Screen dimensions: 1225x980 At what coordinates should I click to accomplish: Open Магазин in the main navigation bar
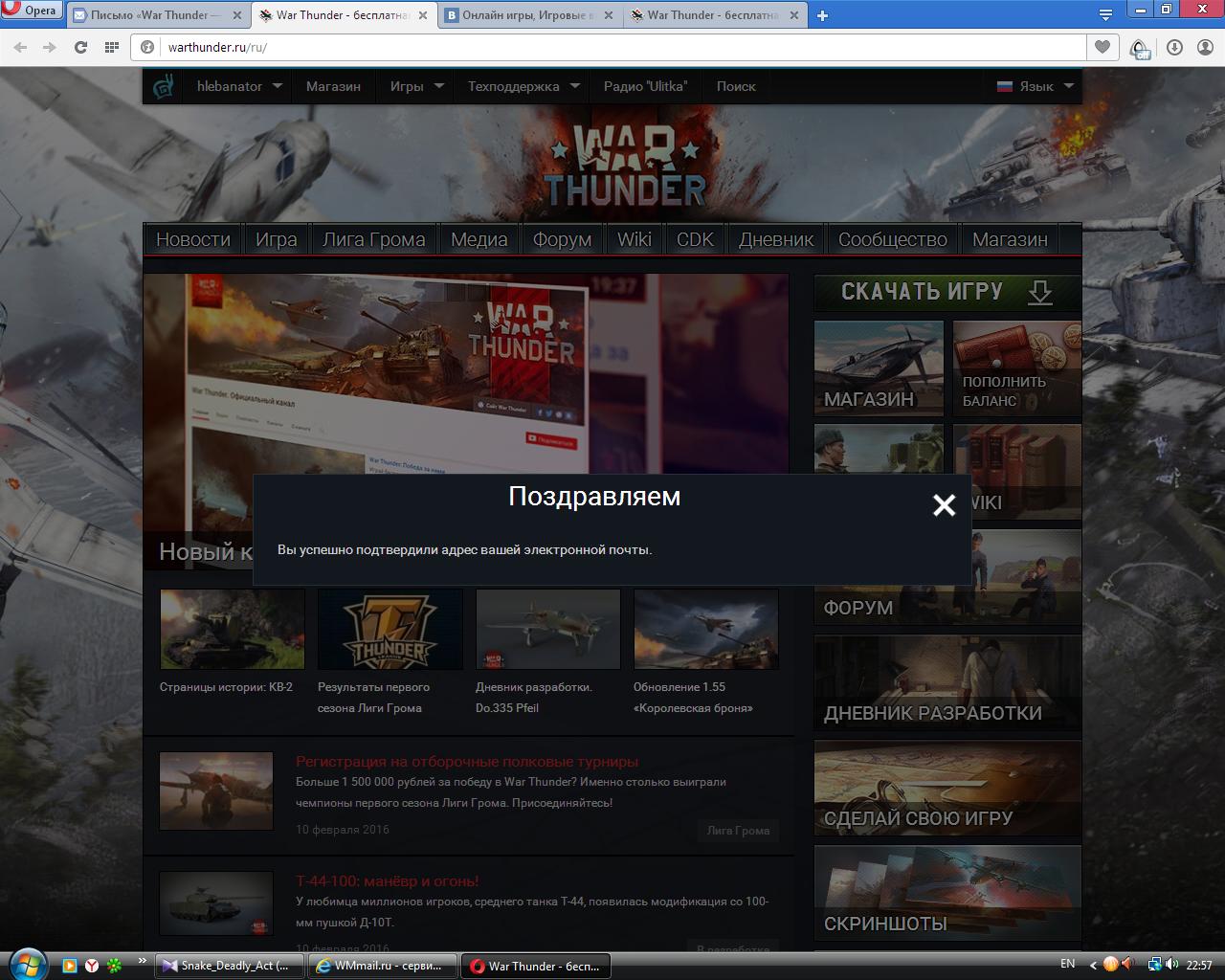(x=1010, y=239)
